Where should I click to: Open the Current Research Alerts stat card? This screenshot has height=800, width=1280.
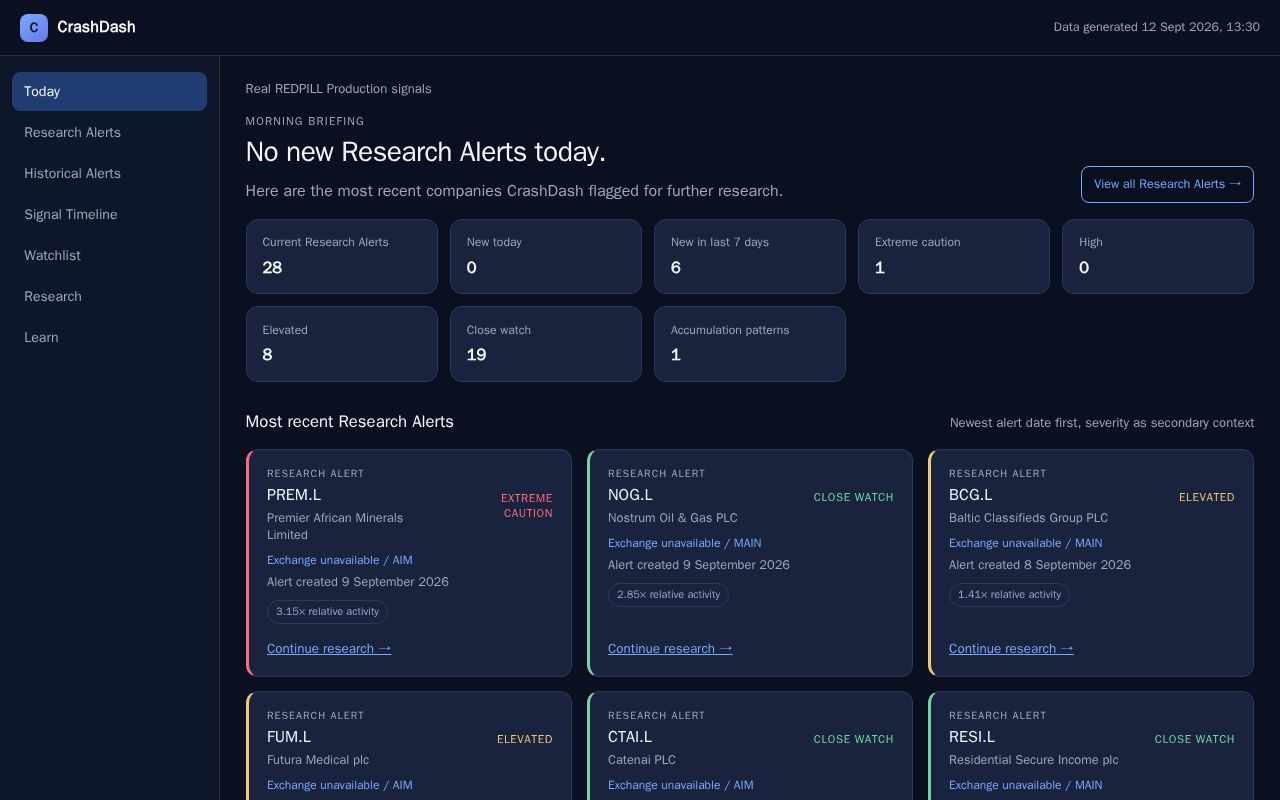(x=342, y=256)
